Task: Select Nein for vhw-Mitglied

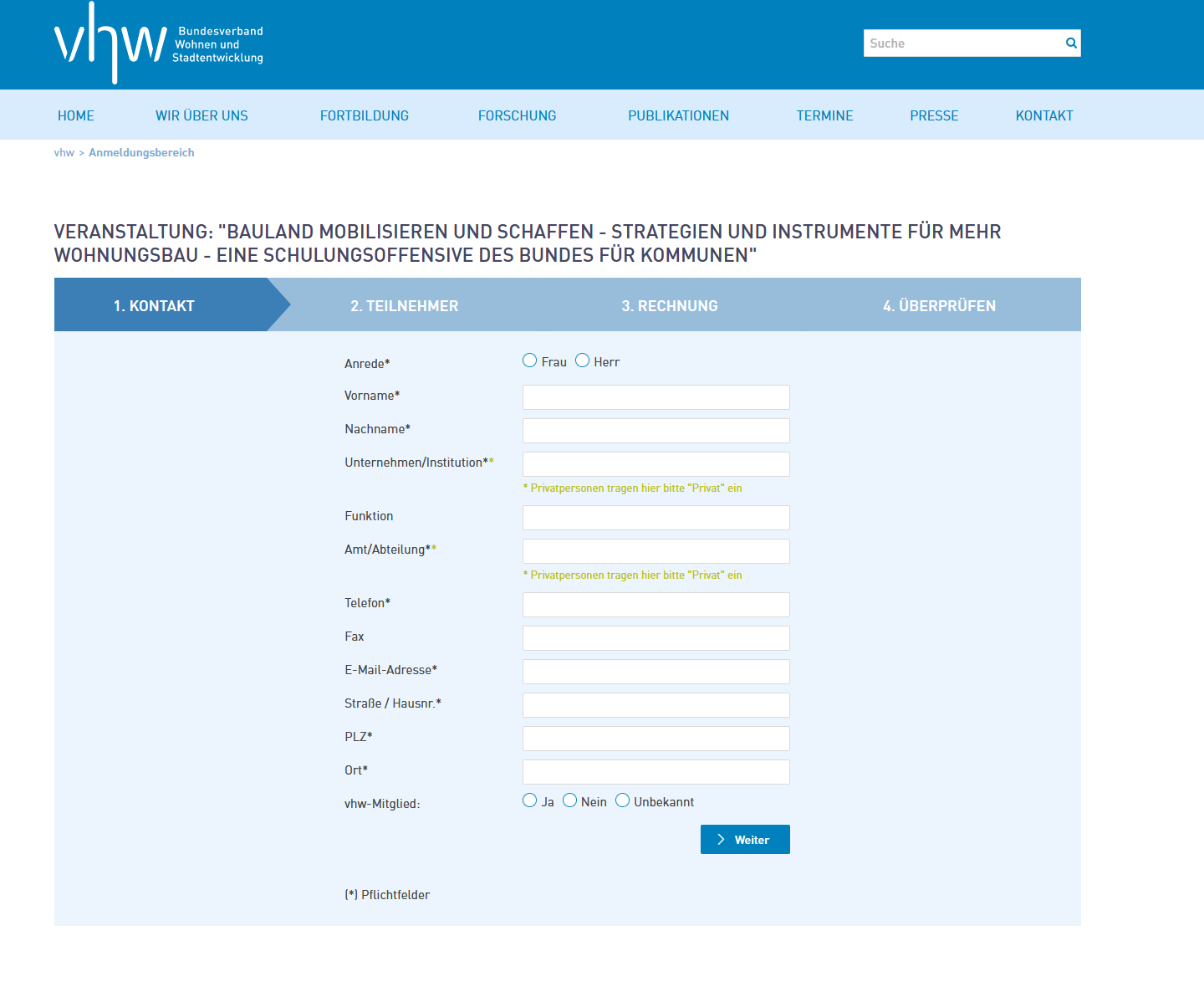Action: click(x=570, y=800)
